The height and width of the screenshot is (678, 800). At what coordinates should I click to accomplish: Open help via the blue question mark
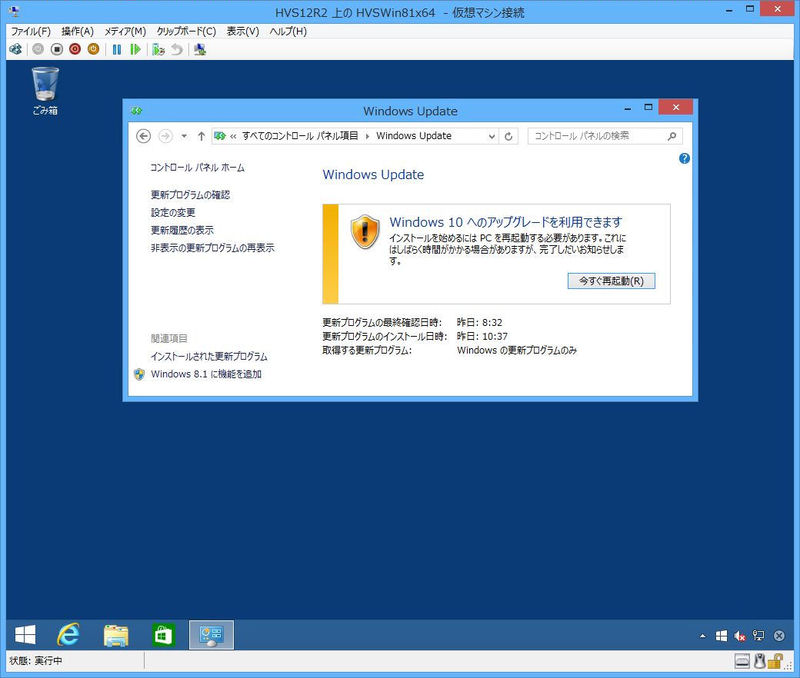pos(684,159)
